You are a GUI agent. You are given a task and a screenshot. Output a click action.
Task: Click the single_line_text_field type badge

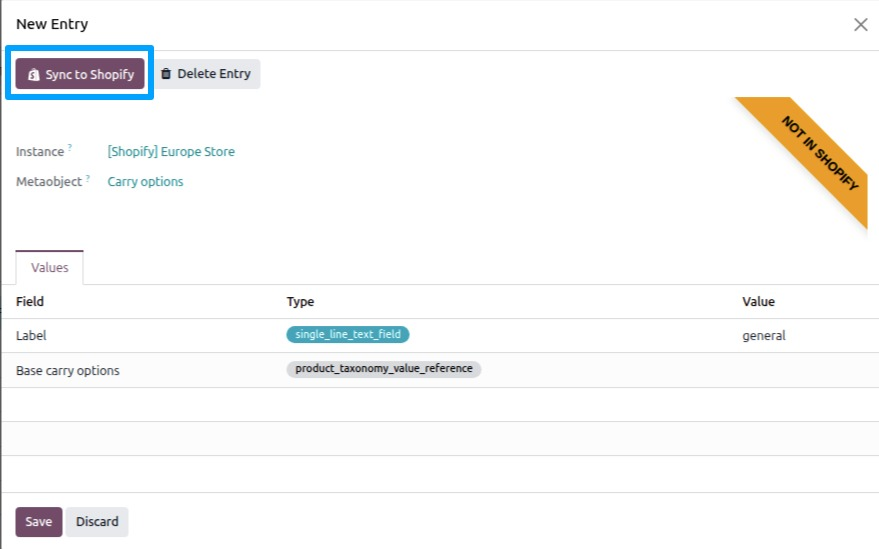[348, 334]
